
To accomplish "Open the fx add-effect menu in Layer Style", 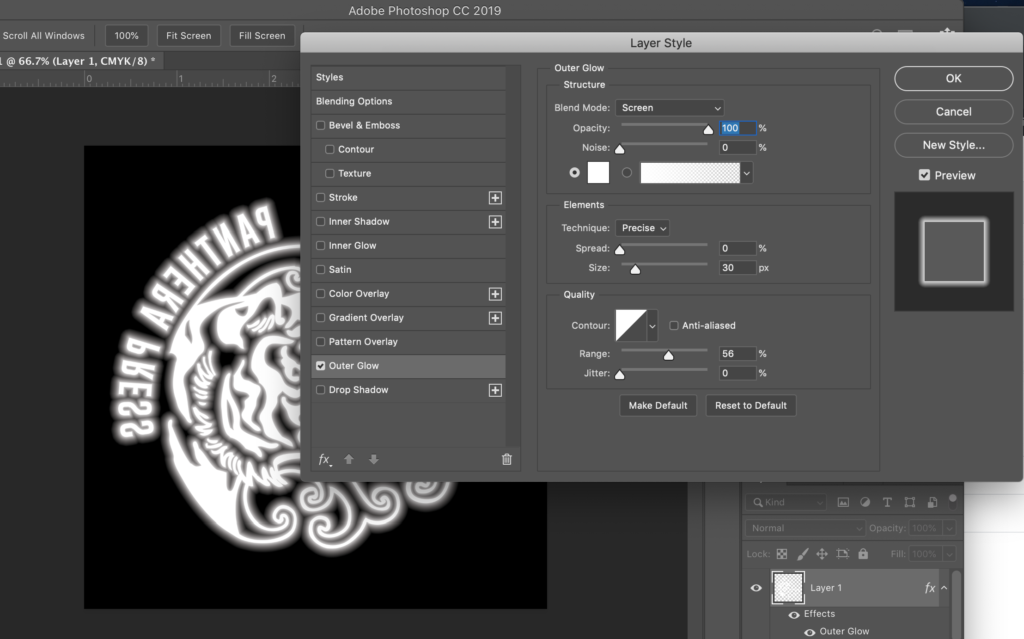I will pos(325,459).
